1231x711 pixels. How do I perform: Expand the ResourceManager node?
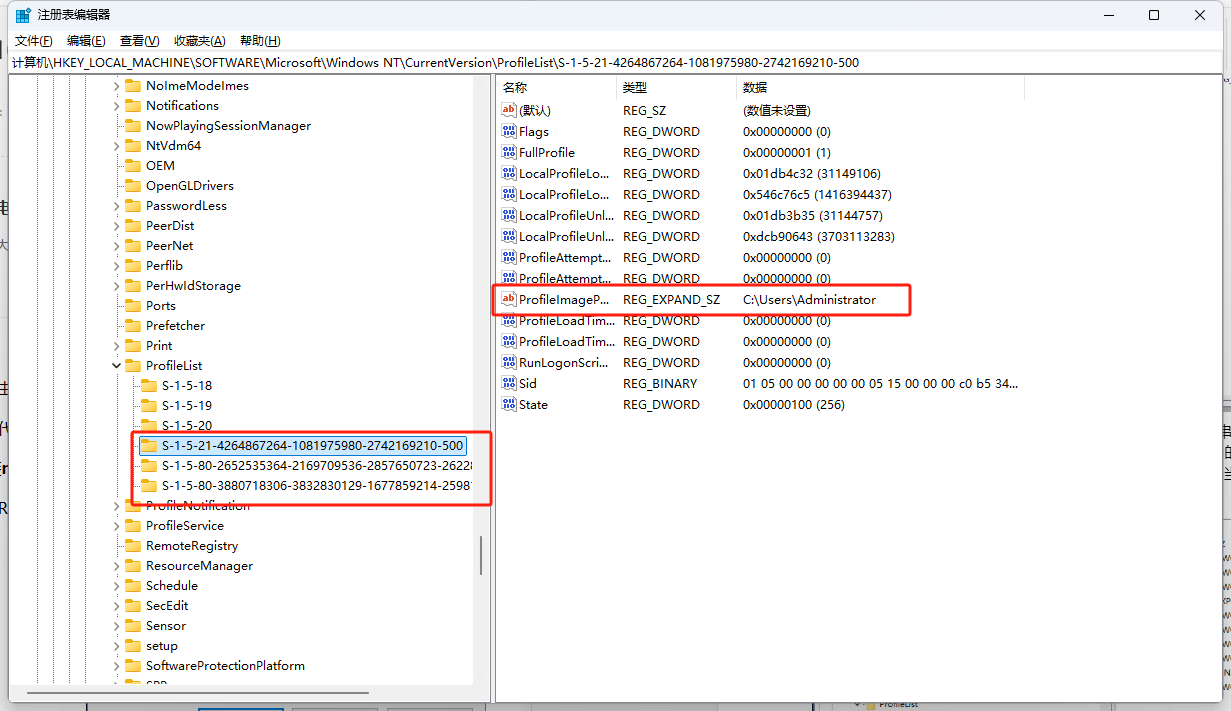point(116,565)
